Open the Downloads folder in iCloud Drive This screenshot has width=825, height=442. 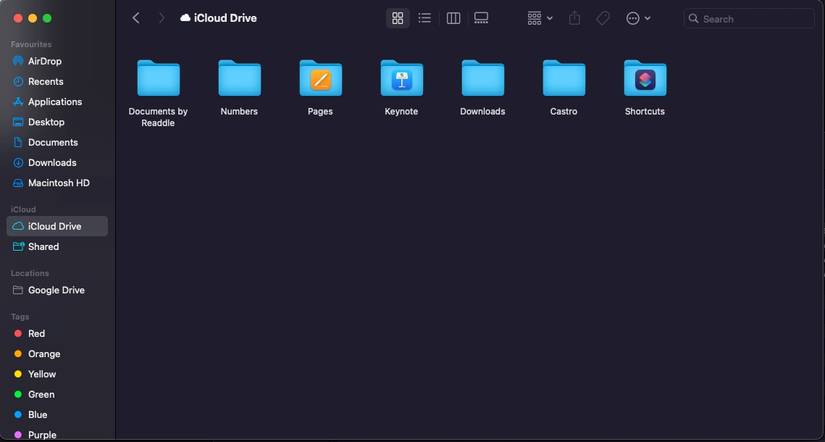482,78
